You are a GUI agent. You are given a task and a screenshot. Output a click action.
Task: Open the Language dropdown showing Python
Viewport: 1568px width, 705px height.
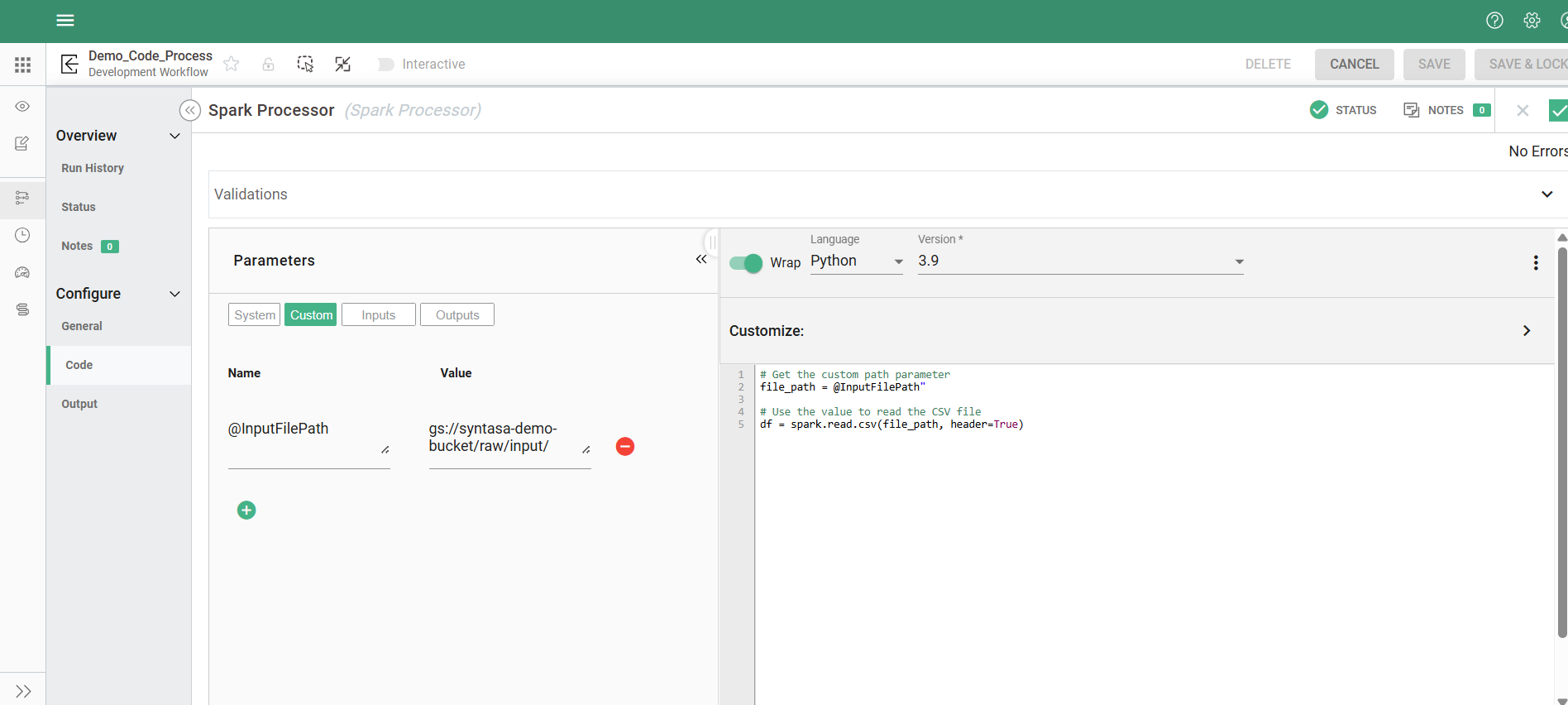856,261
